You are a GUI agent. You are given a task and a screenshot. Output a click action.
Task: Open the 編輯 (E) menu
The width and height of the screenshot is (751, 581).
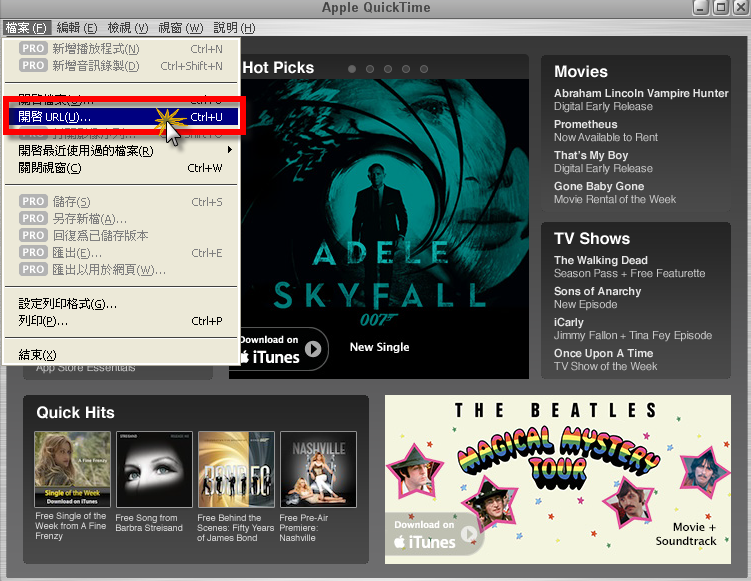[x=77, y=28]
